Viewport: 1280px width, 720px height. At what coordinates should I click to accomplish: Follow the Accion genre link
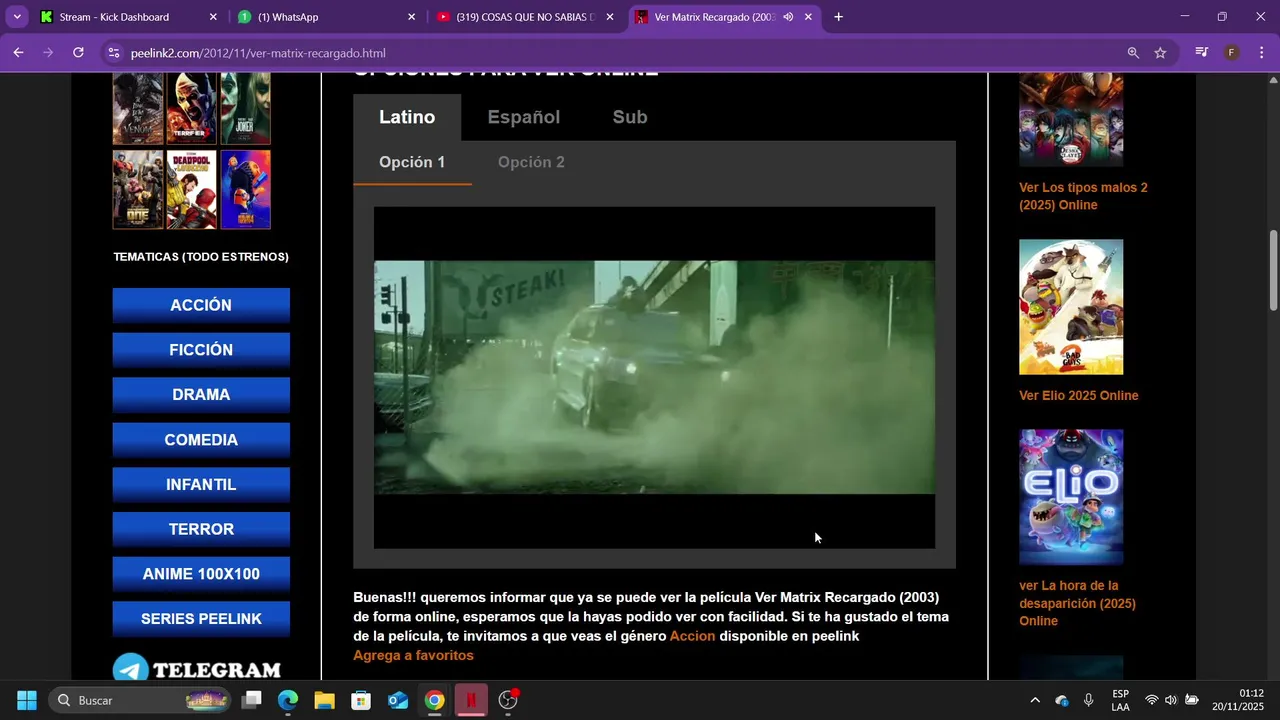(692, 636)
